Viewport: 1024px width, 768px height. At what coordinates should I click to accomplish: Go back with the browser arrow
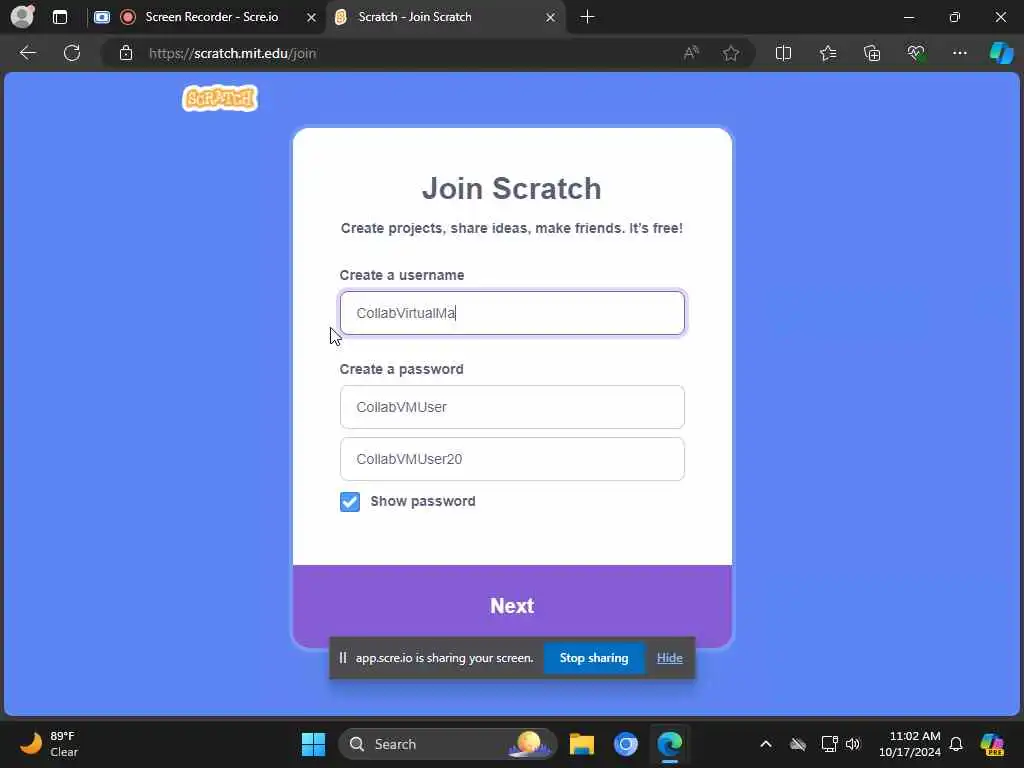tap(28, 53)
